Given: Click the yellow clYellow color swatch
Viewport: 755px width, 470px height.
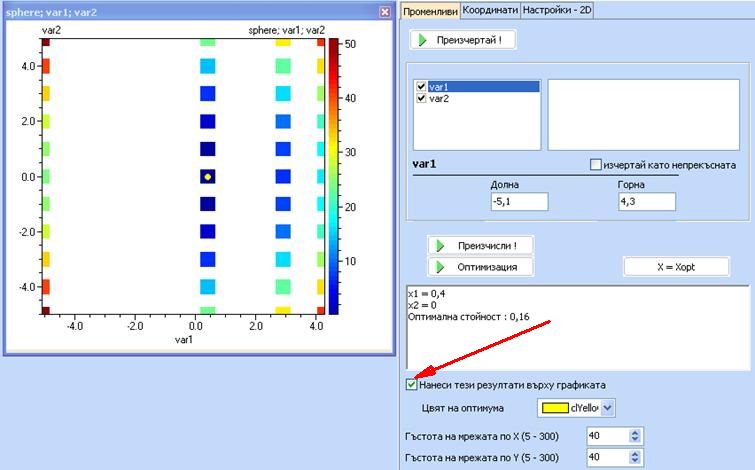Looking at the screenshot, I should (555, 407).
